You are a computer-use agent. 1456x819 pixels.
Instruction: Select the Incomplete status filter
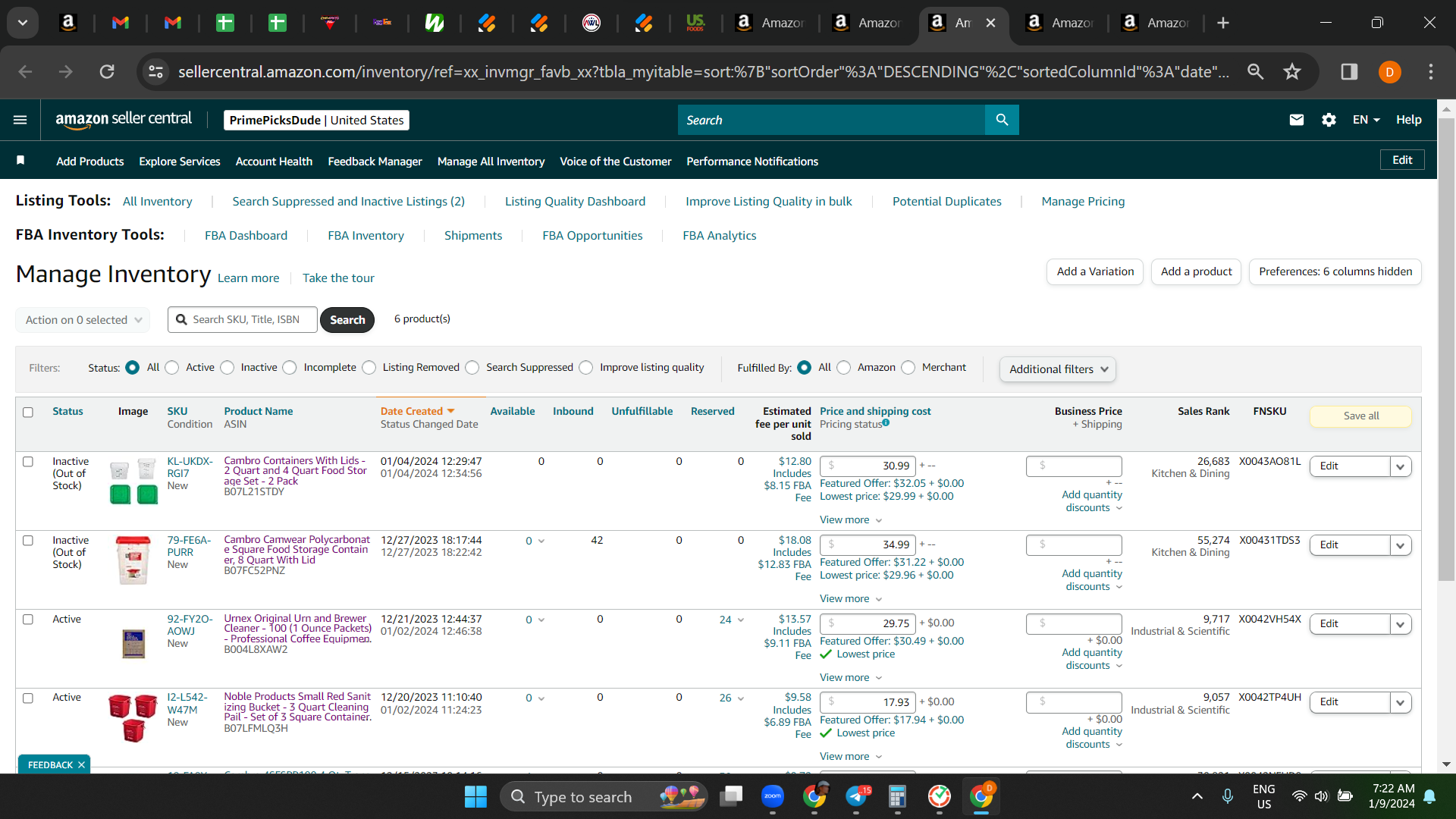click(290, 368)
